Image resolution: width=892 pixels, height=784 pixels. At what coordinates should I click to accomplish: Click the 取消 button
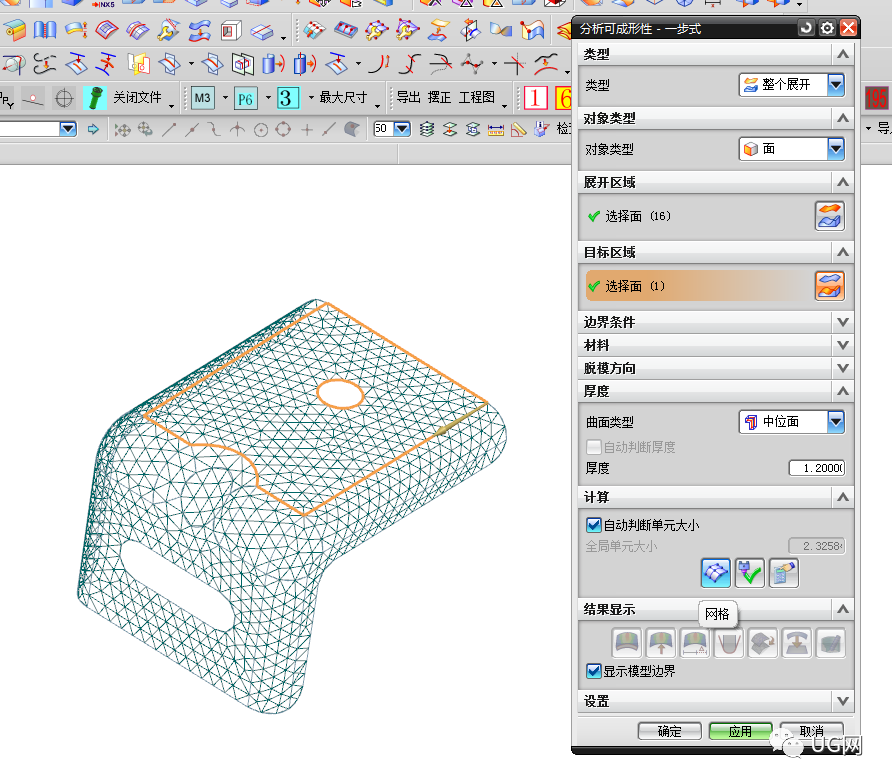(811, 731)
